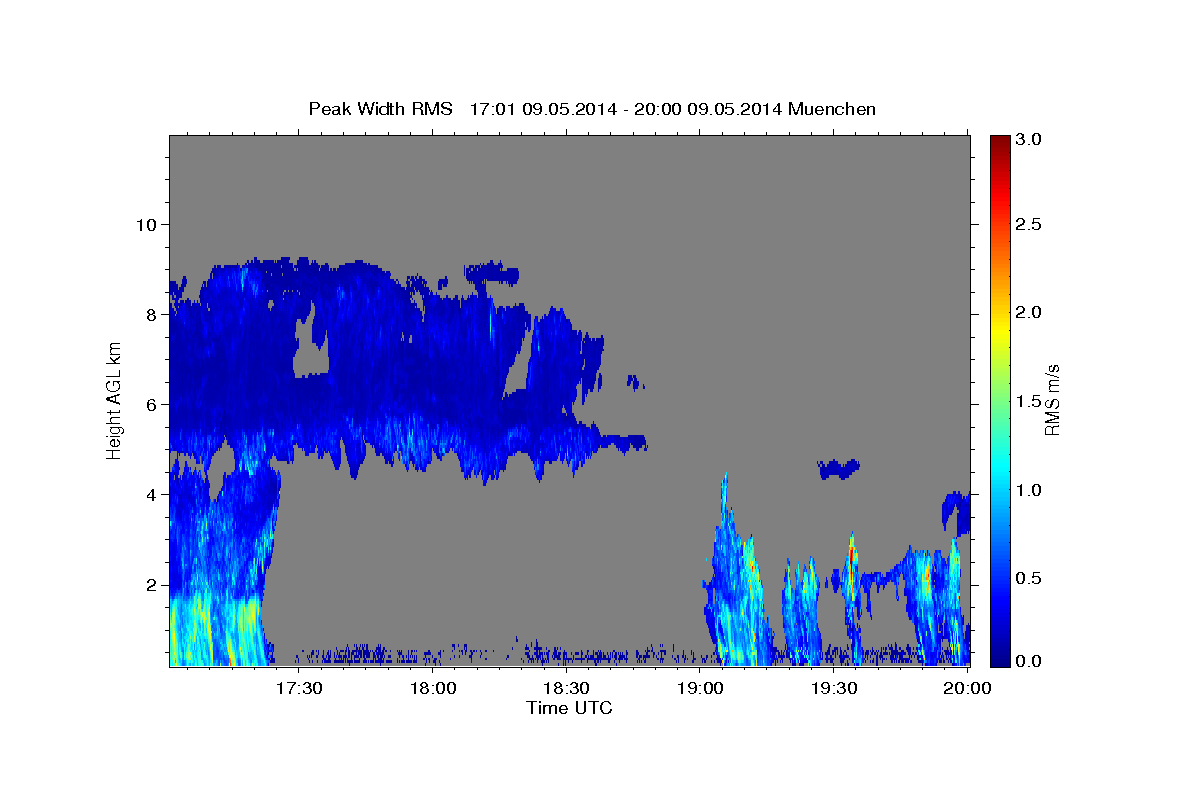Viewport: 1200px width, 800px height.
Task: Click the 18:30 time tick label
Action: click(566, 689)
